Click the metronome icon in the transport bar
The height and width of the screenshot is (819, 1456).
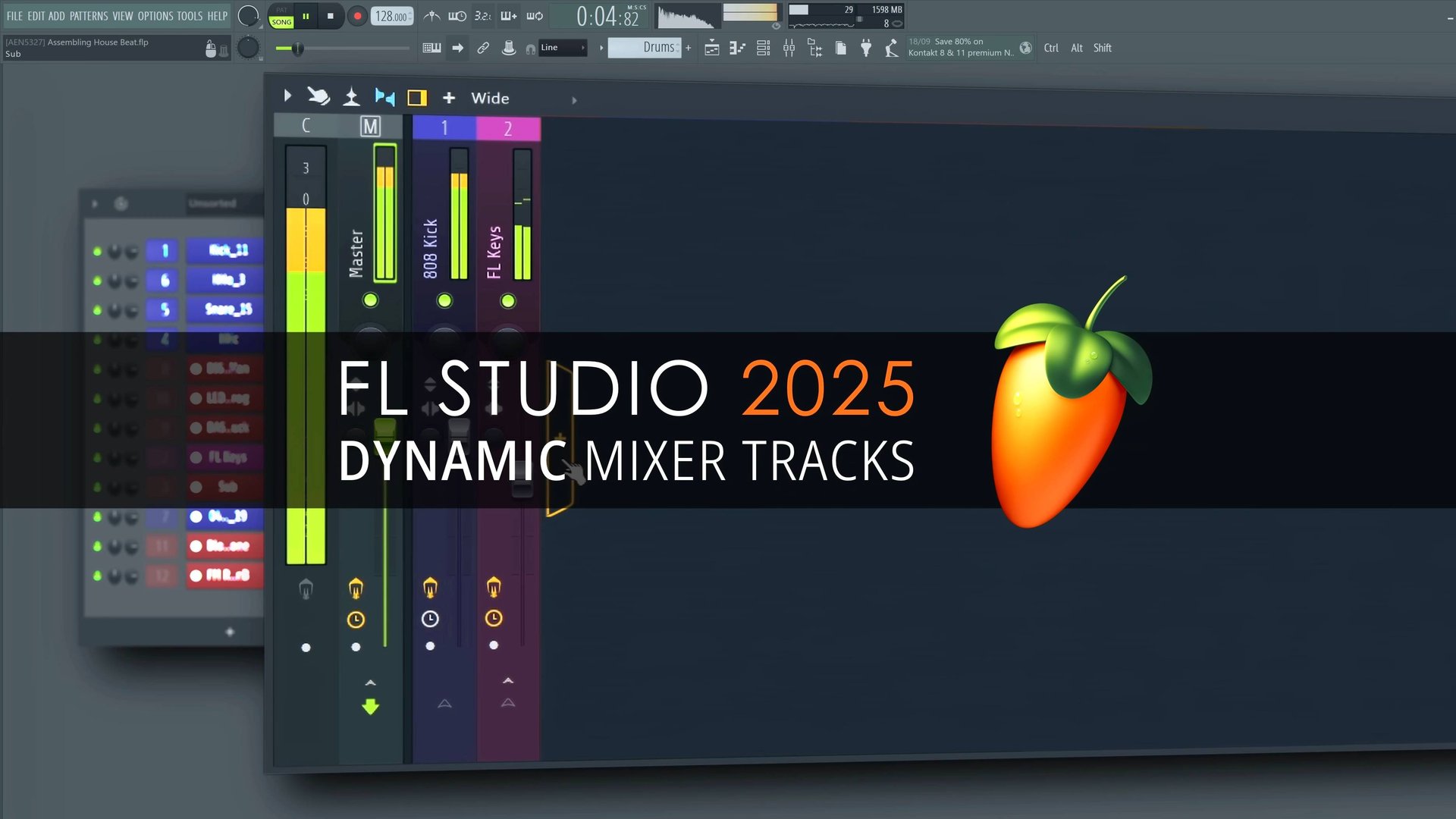coord(431,15)
